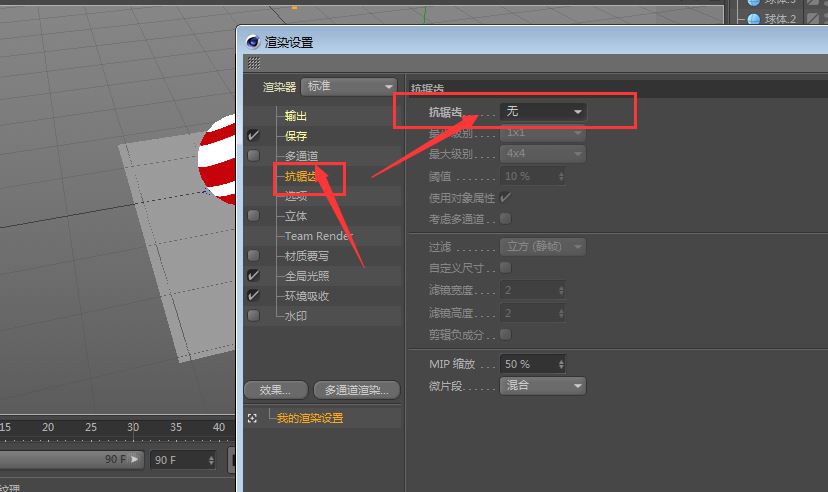Click the 滤镜高度 value field

[533, 313]
